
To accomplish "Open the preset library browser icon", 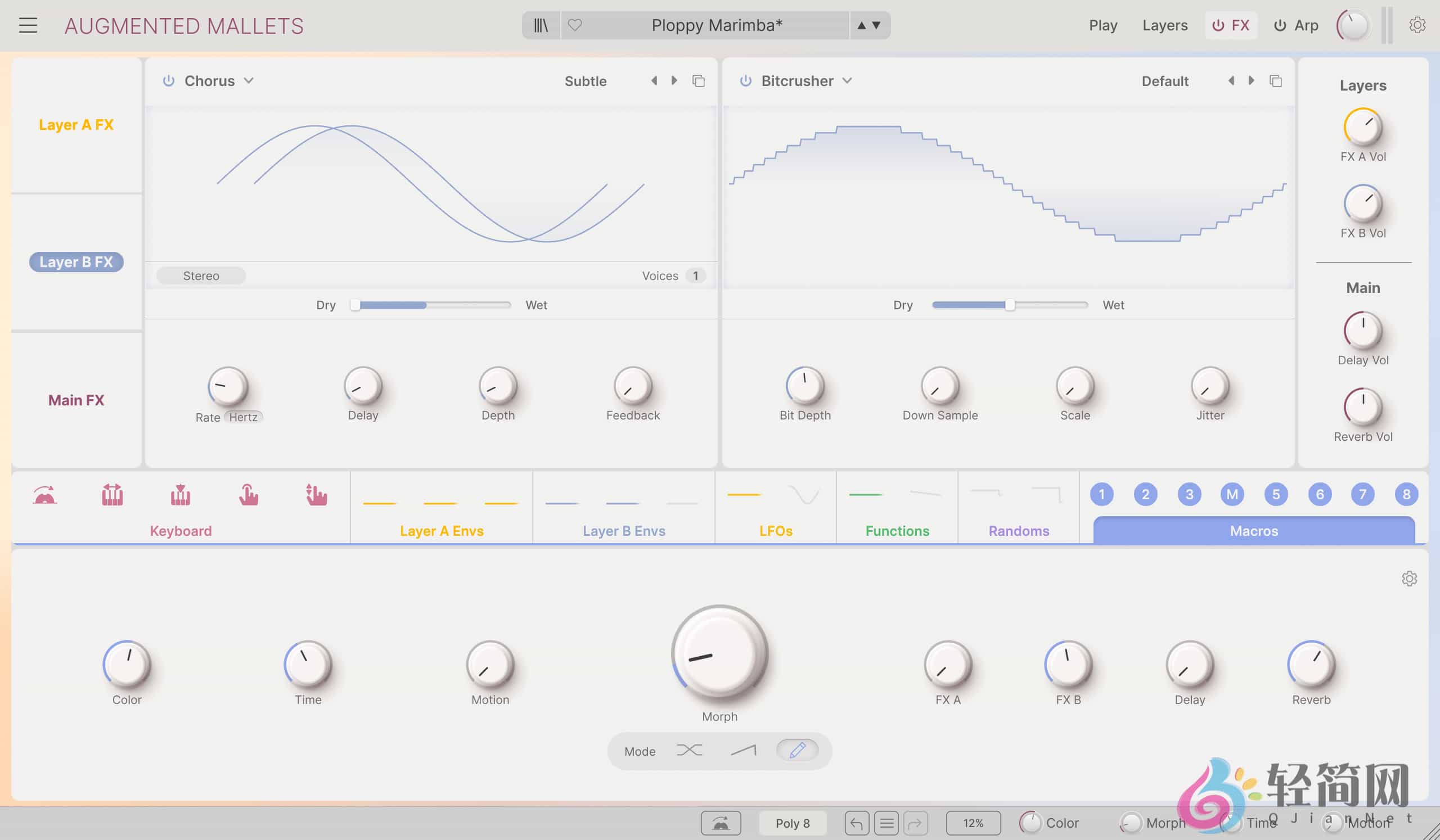I will [x=539, y=25].
